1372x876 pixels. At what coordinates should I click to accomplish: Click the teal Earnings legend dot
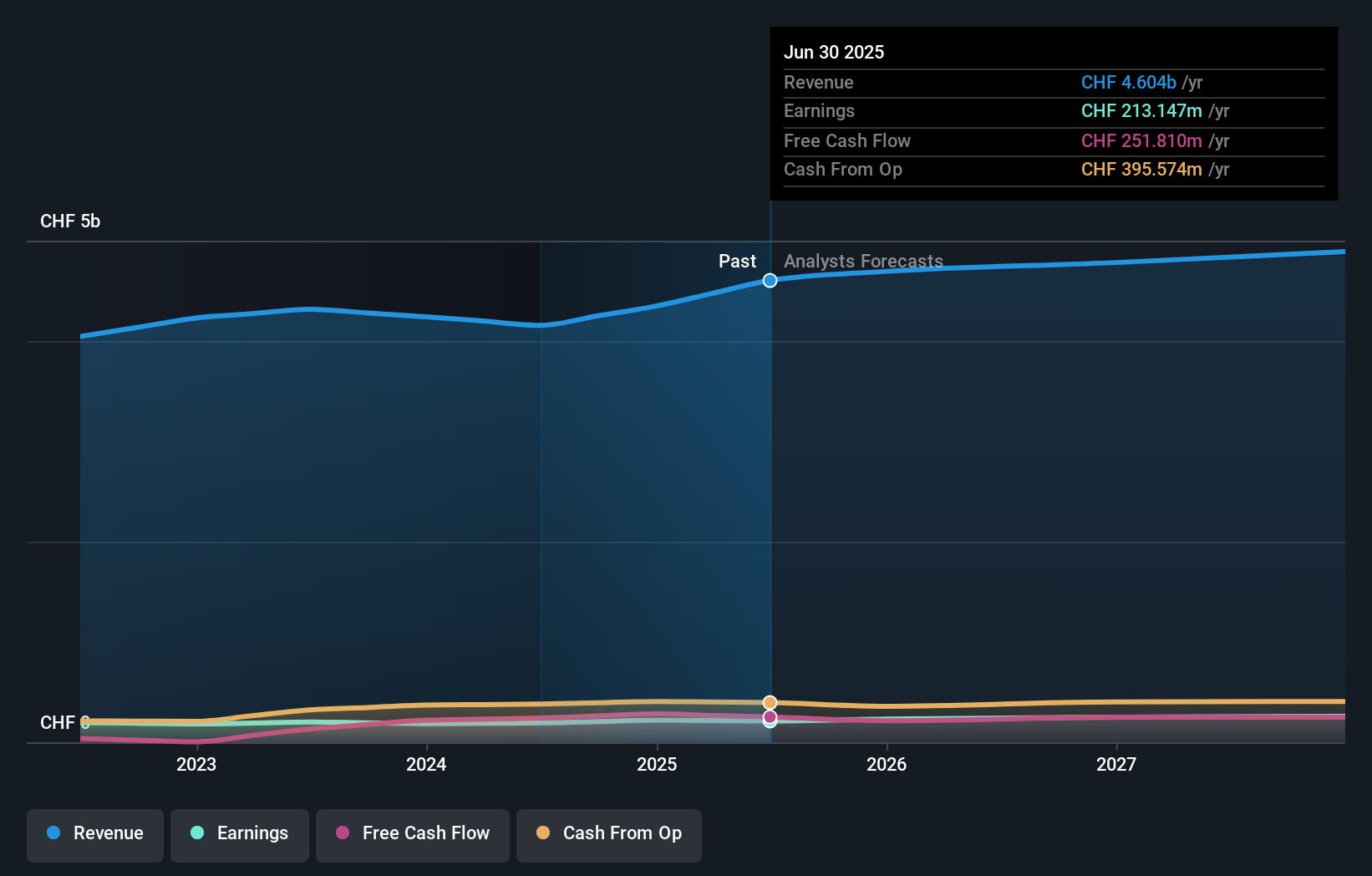[196, 833]
